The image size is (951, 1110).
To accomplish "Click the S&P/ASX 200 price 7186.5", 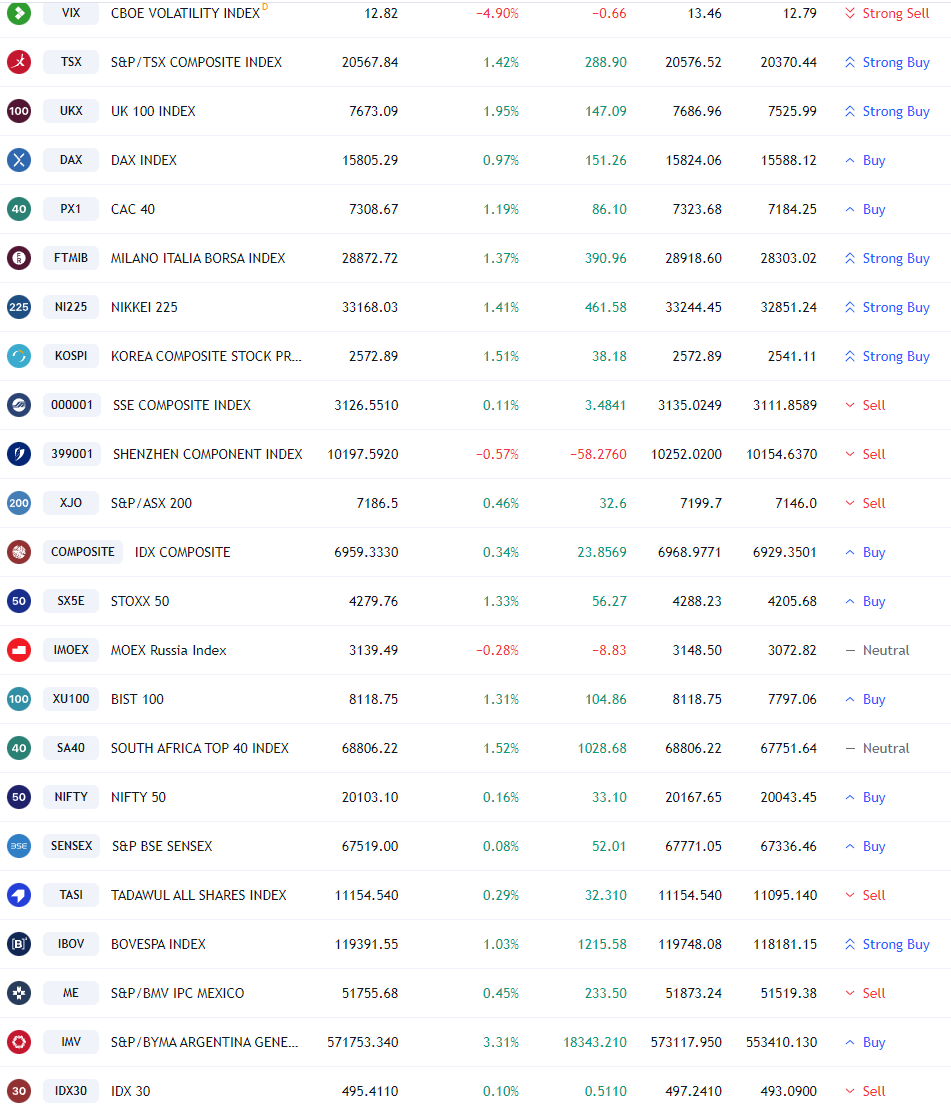I will (x=377, y=503).
